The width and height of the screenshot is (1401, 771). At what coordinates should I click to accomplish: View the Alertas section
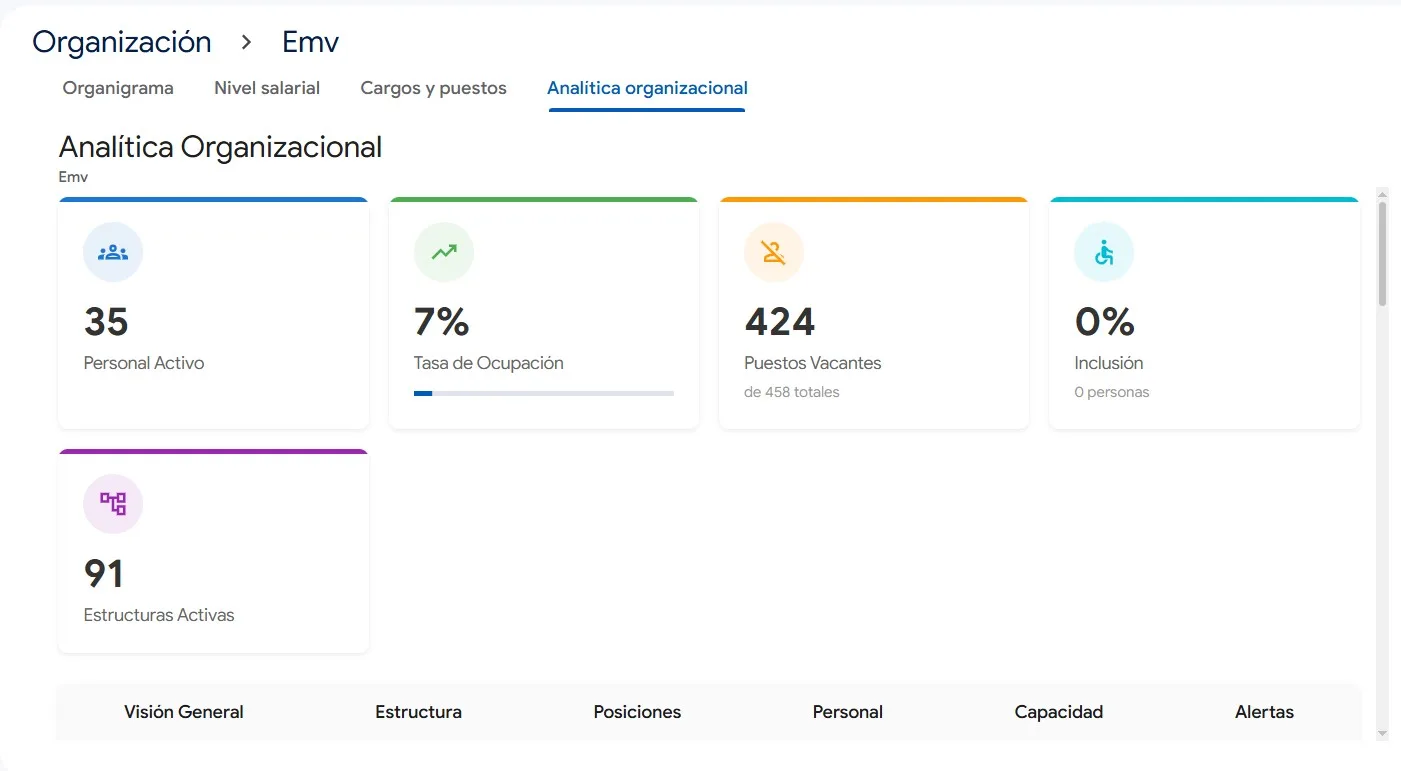click(x=1264, y=711)
